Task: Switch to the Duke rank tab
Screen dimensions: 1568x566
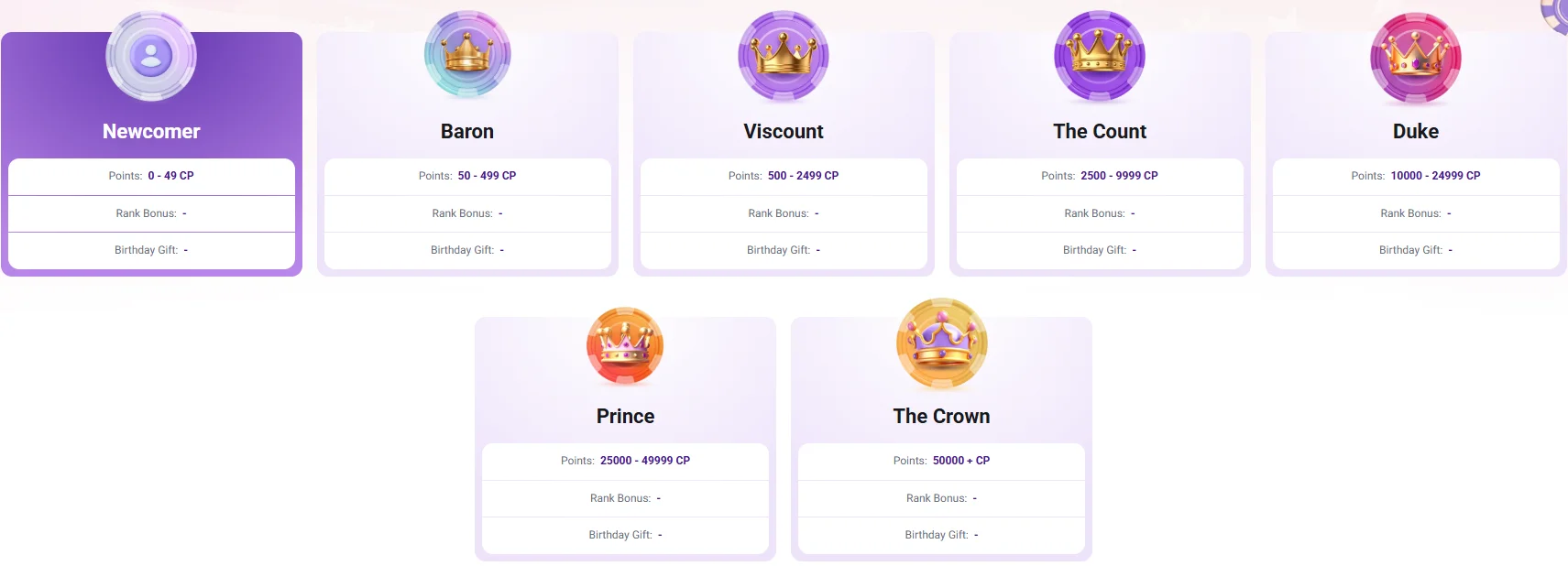Action: pyautogui.click(x=1415, y=131)
